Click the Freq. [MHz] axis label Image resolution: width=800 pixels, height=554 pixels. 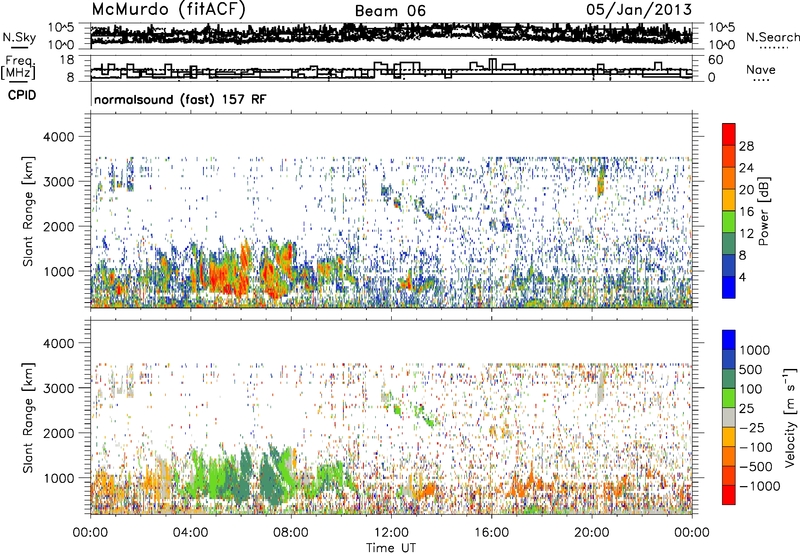(18, 67)
